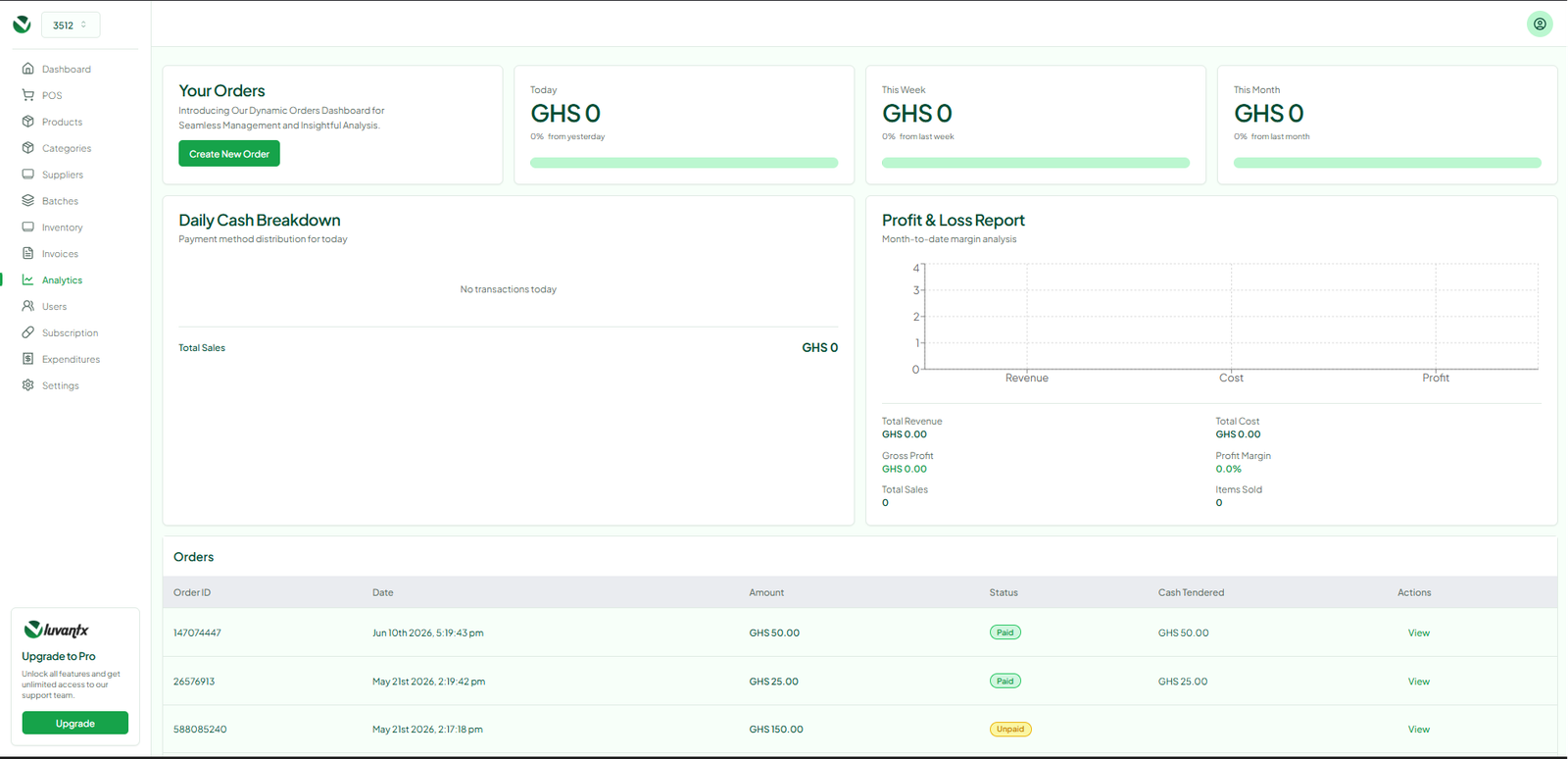Viewport: 1568px width, 759px height.
Task: Click the Inventory icon in sidebar
Action: pyautogui.click(x=28, y=228)
